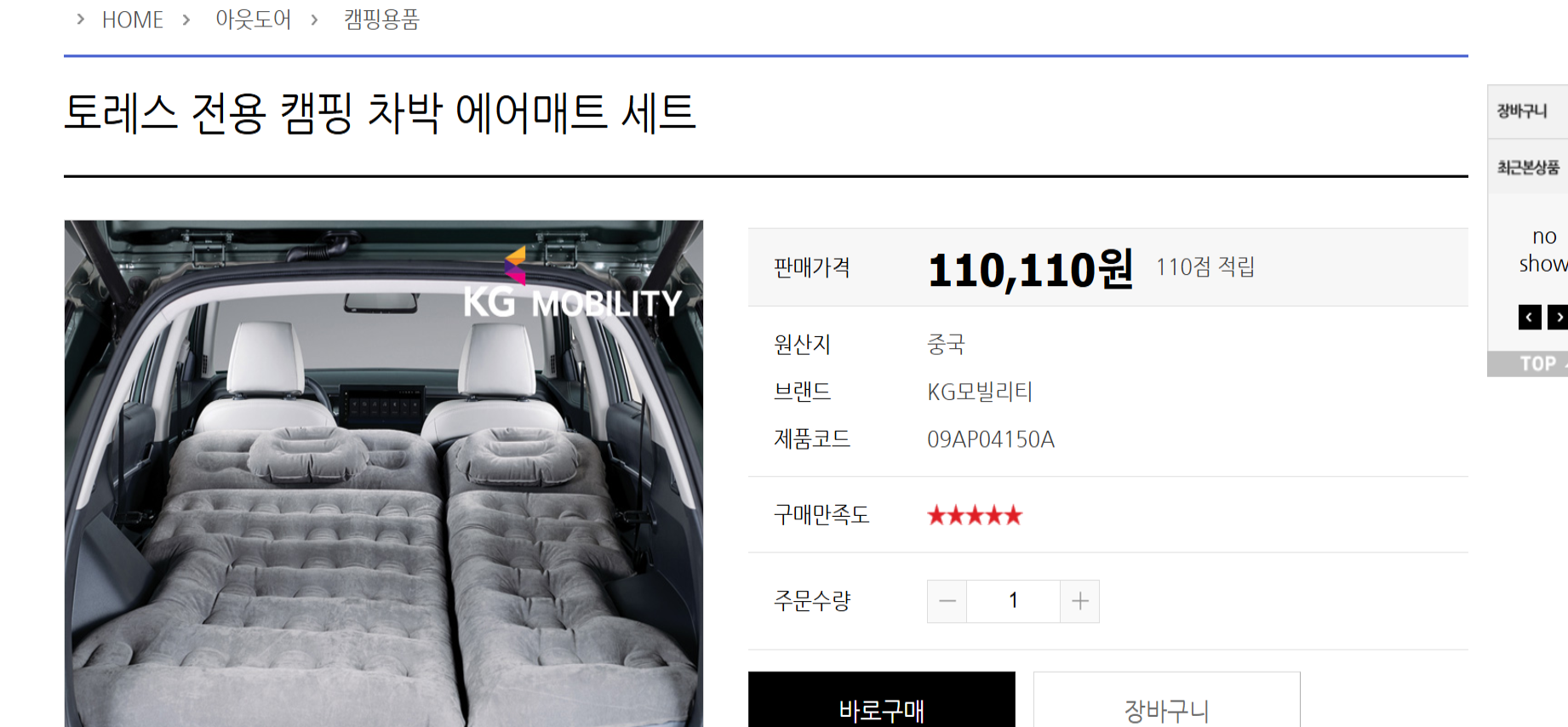Open 최근본상품 in side panel
1568x727 pixels.
click(x=1527, y=167)
